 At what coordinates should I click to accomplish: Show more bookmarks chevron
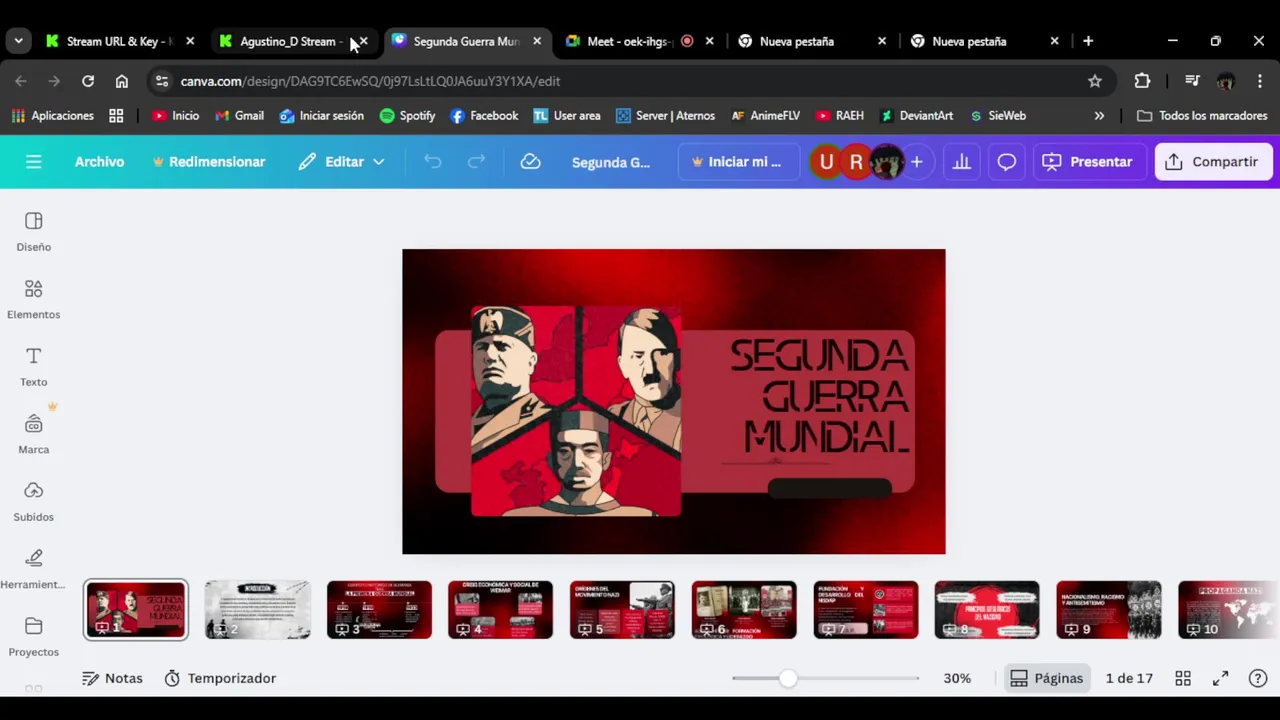point(1099,116)
